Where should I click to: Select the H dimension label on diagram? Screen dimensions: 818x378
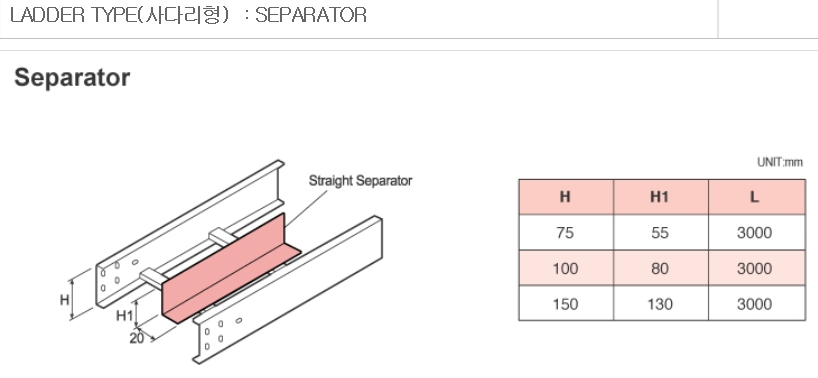(65, 300)
